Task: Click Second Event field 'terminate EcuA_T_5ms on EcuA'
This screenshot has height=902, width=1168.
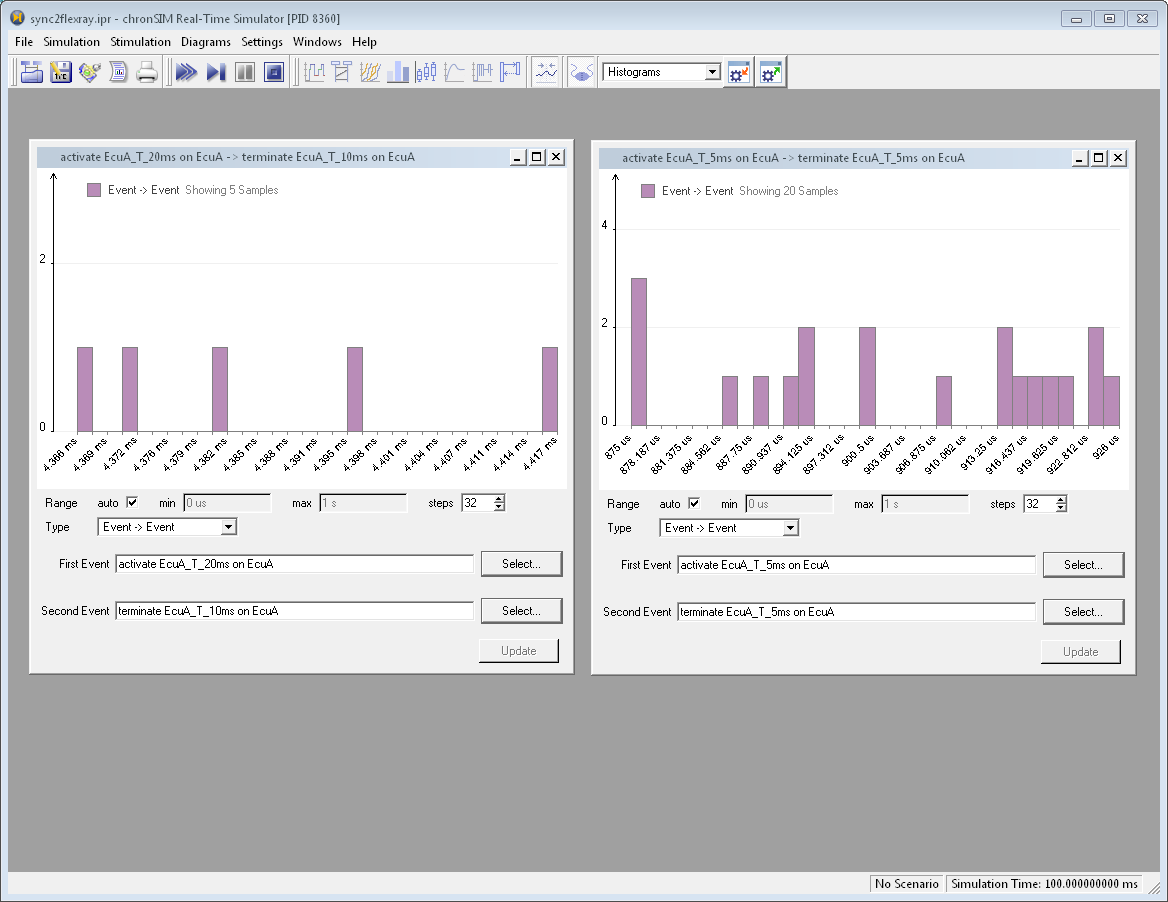Action: 856,612
